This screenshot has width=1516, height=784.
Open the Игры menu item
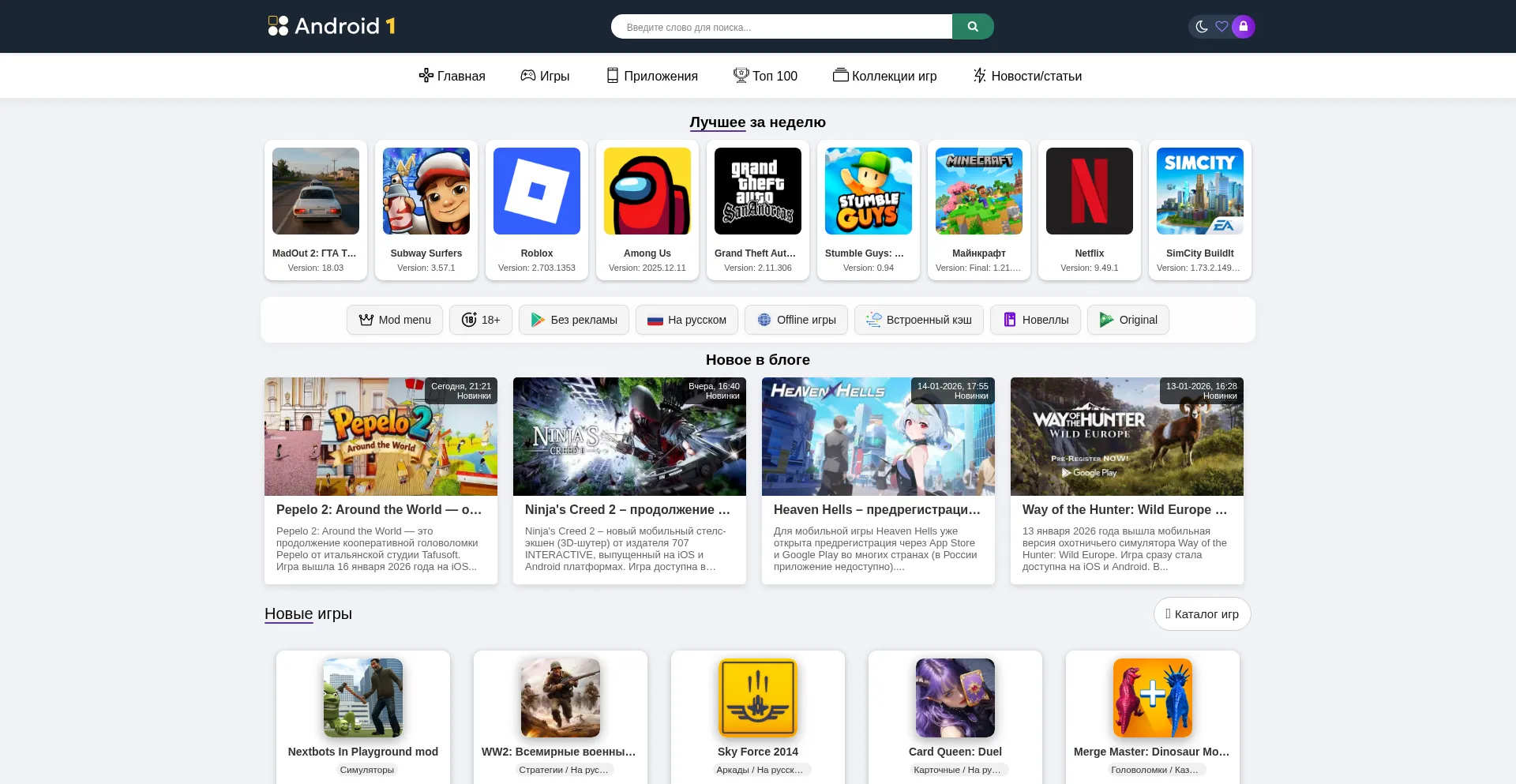click(x=545, y=76)
